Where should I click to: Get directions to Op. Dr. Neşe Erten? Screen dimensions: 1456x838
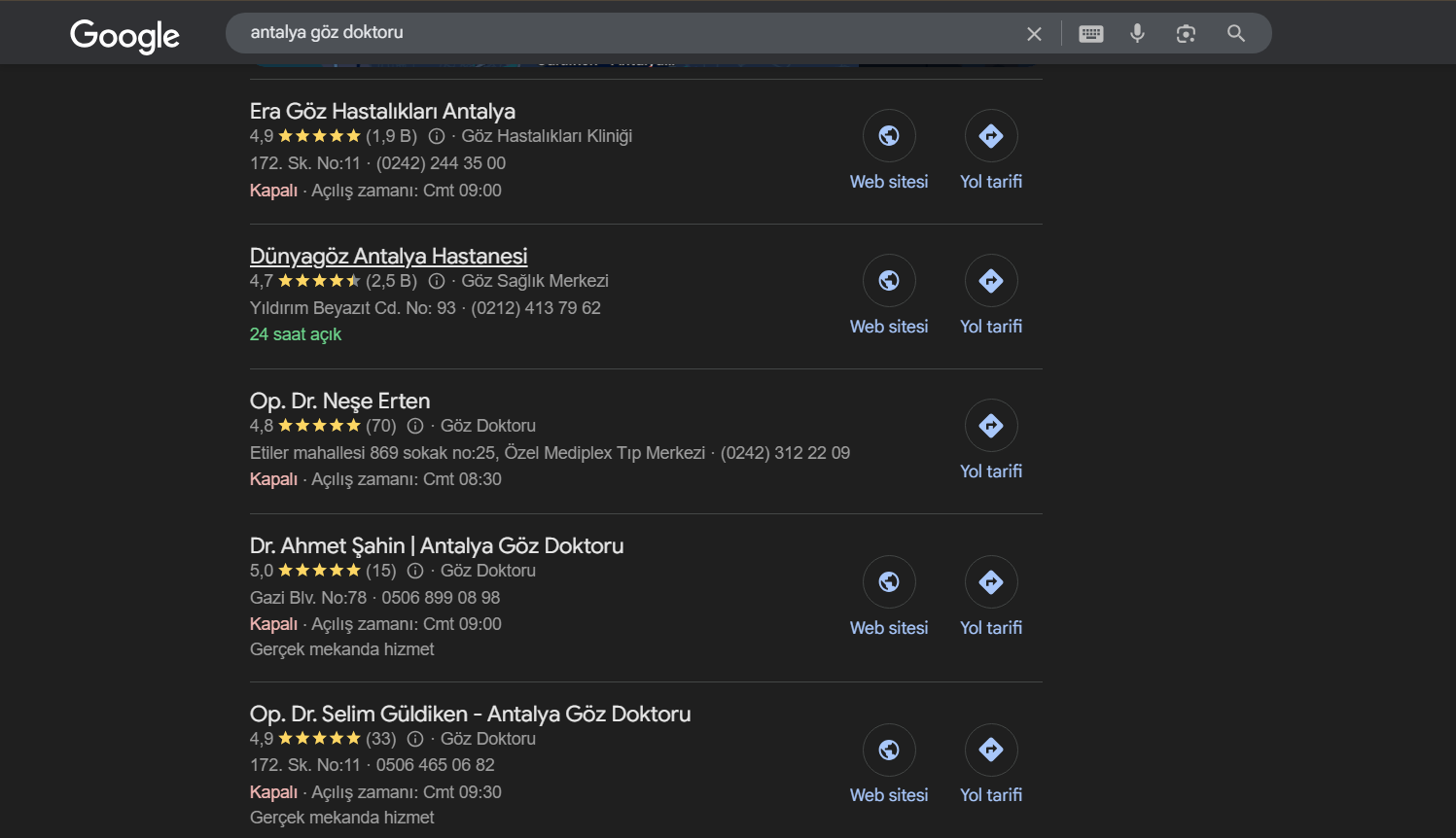point(990,426)
